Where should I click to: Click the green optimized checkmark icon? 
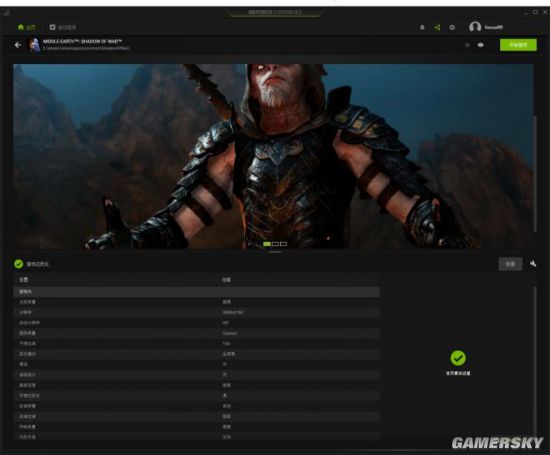pos(19,264)
